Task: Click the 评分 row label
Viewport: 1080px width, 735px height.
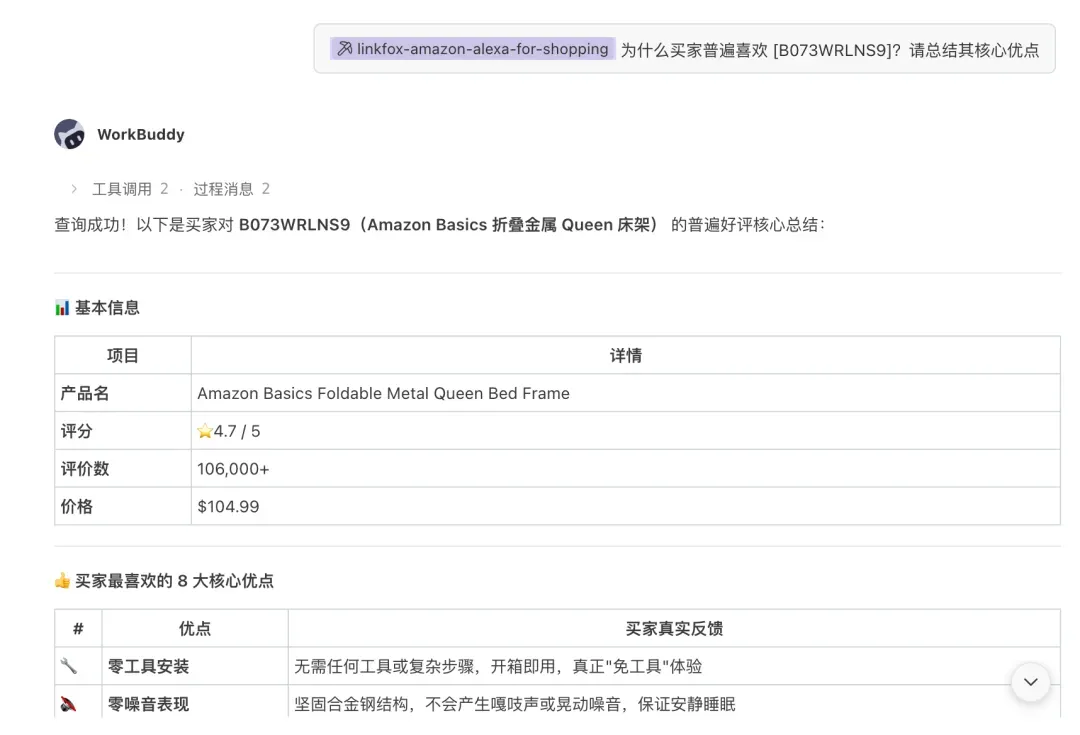Action: (x=76, y=431)
